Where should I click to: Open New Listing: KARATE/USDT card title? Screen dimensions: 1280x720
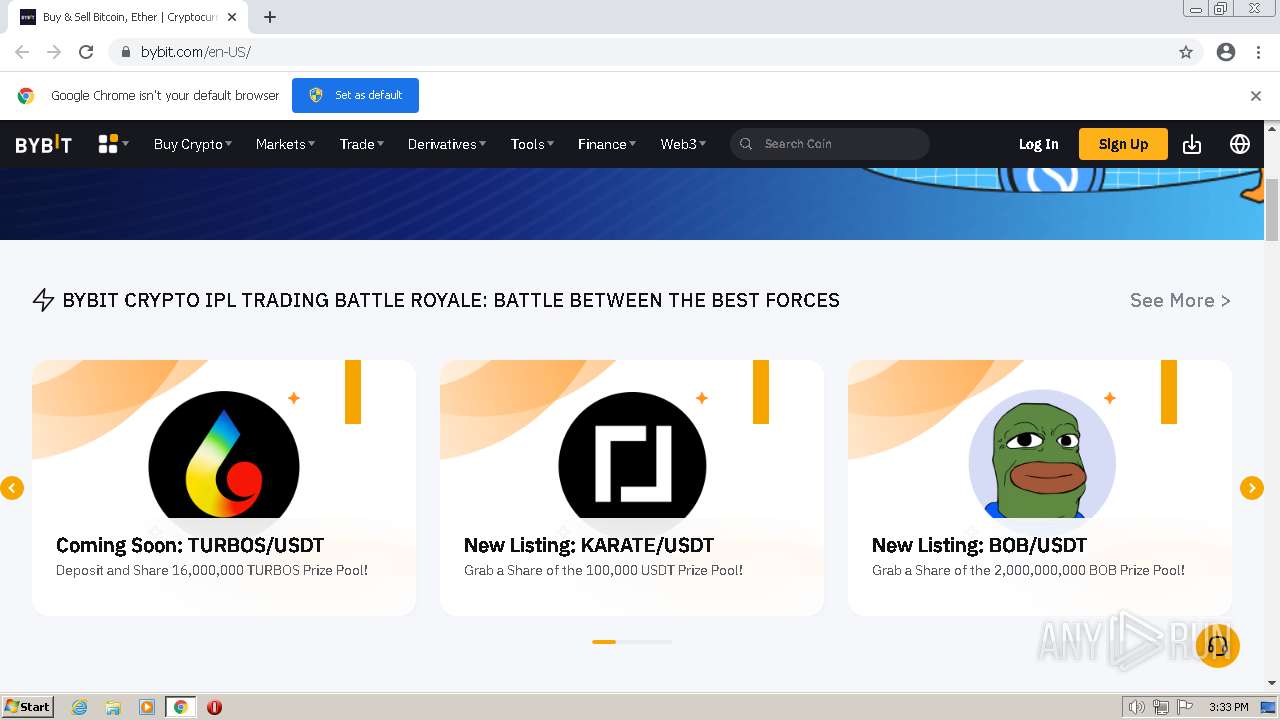tap(589, 545)
